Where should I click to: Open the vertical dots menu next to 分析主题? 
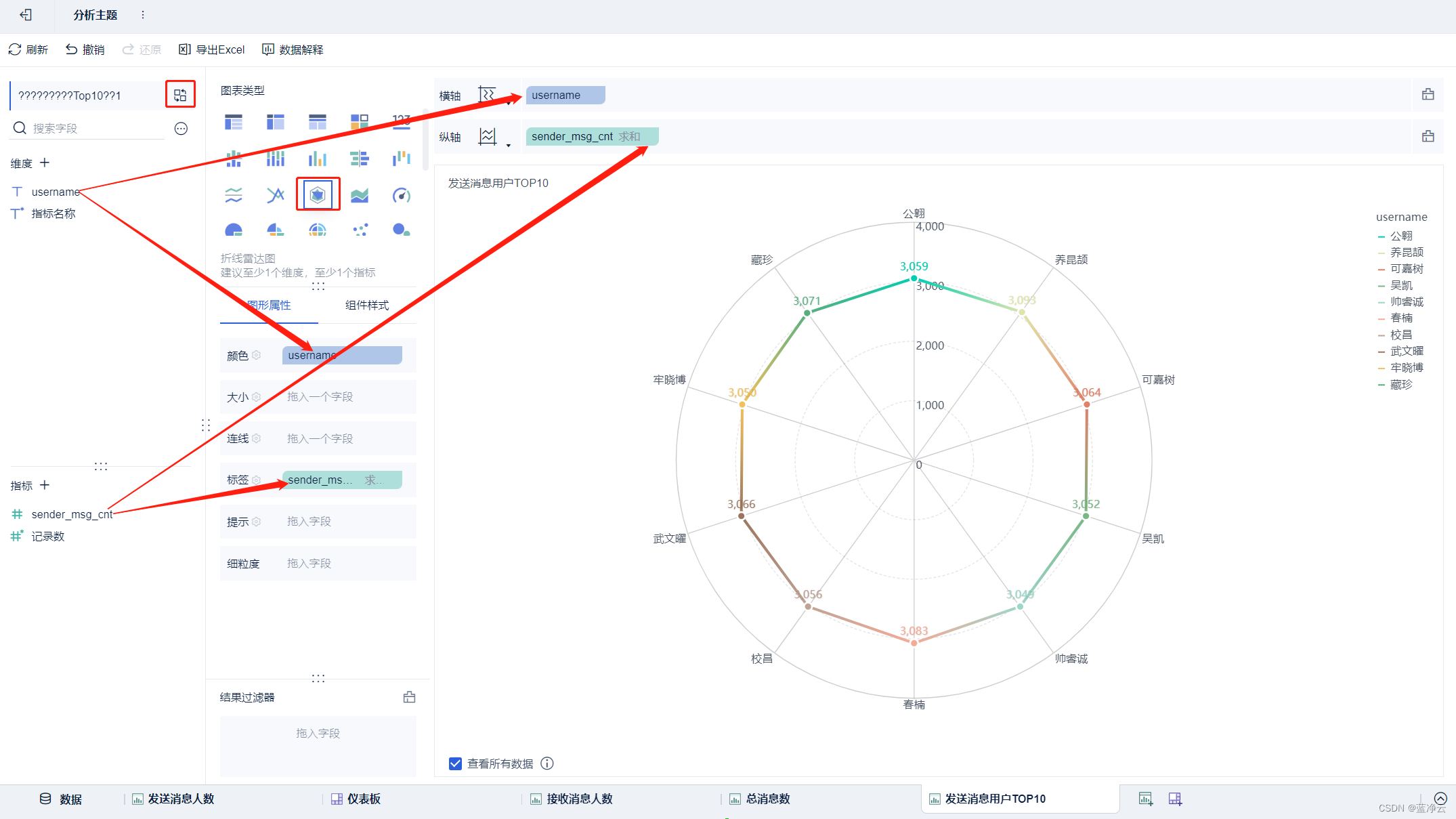(x=143, y=15)
